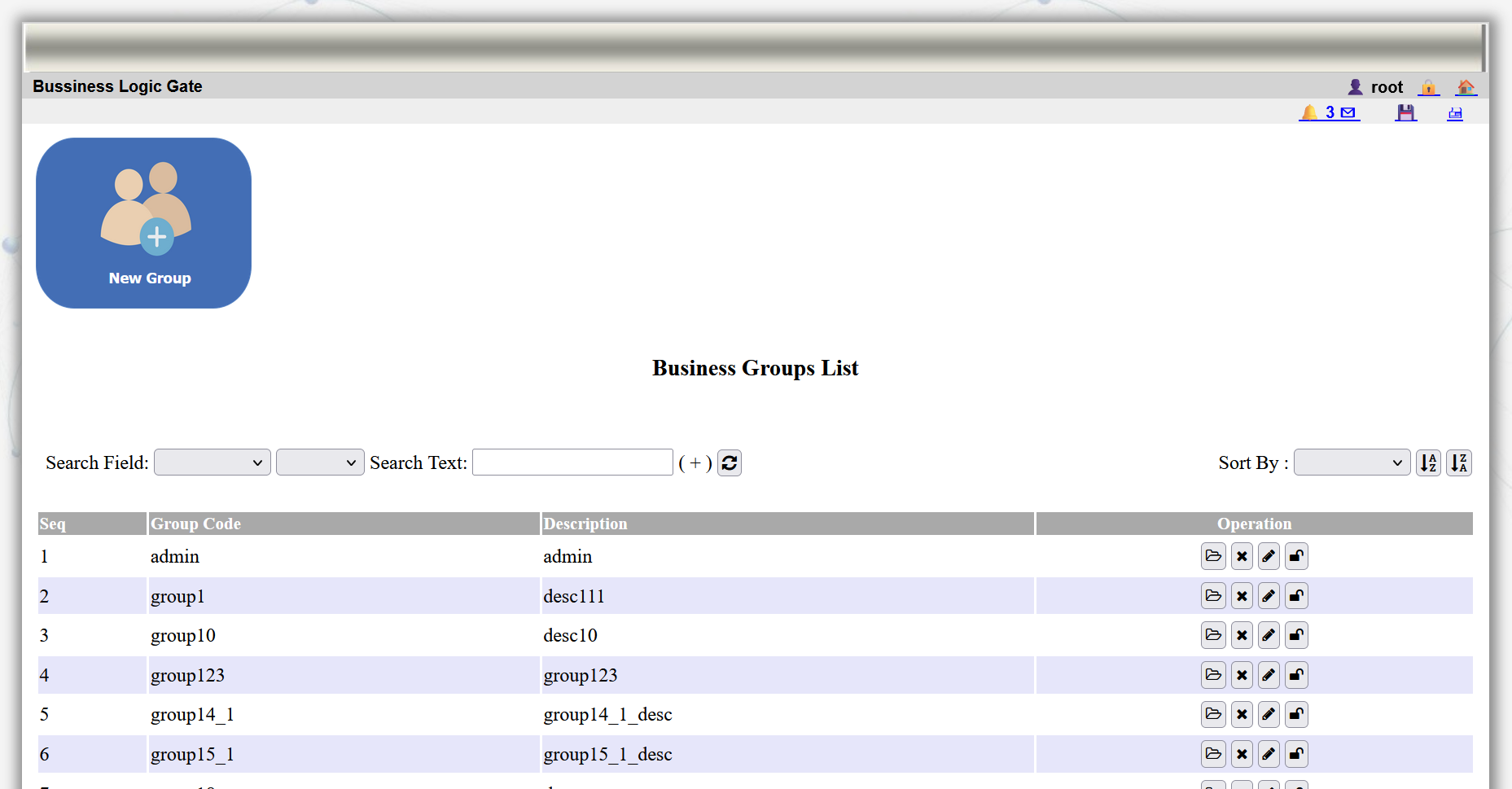Click the New Group tile

tap(143, 223)
